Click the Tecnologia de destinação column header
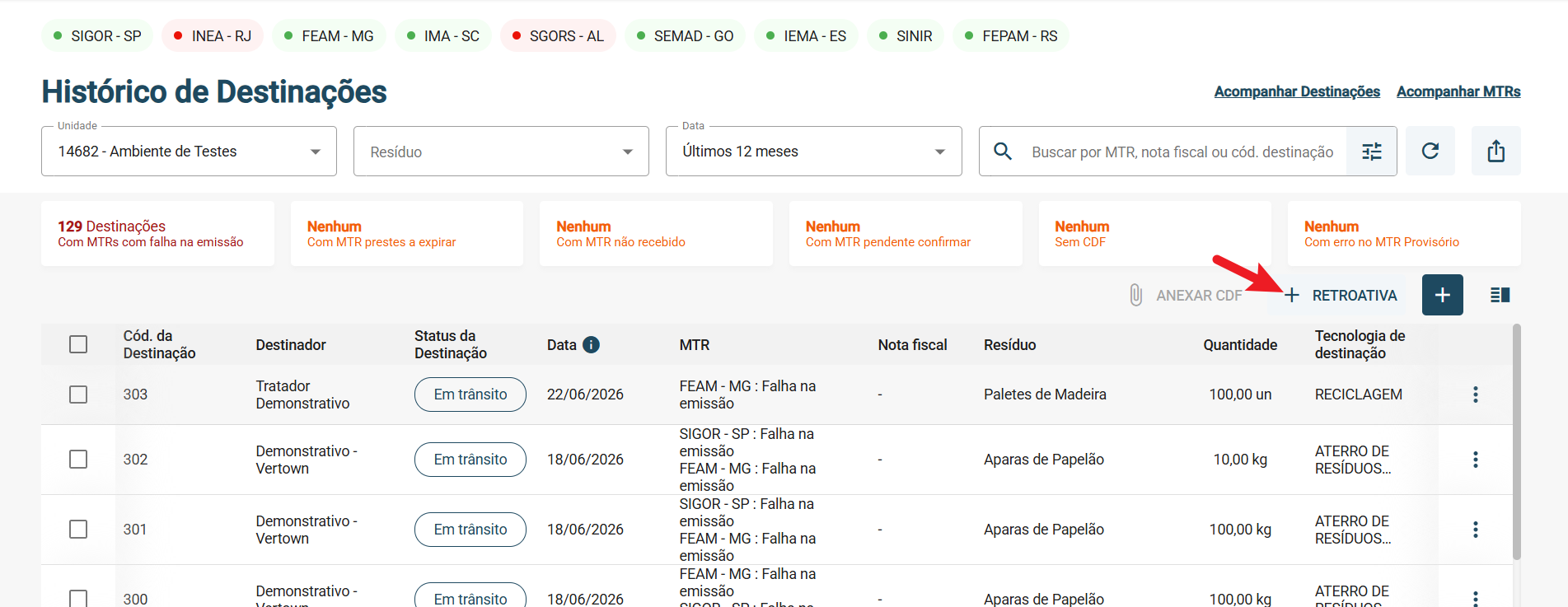Image resolution: width=1568 pixels, height=607 pixels. (x=1360, y=344)
